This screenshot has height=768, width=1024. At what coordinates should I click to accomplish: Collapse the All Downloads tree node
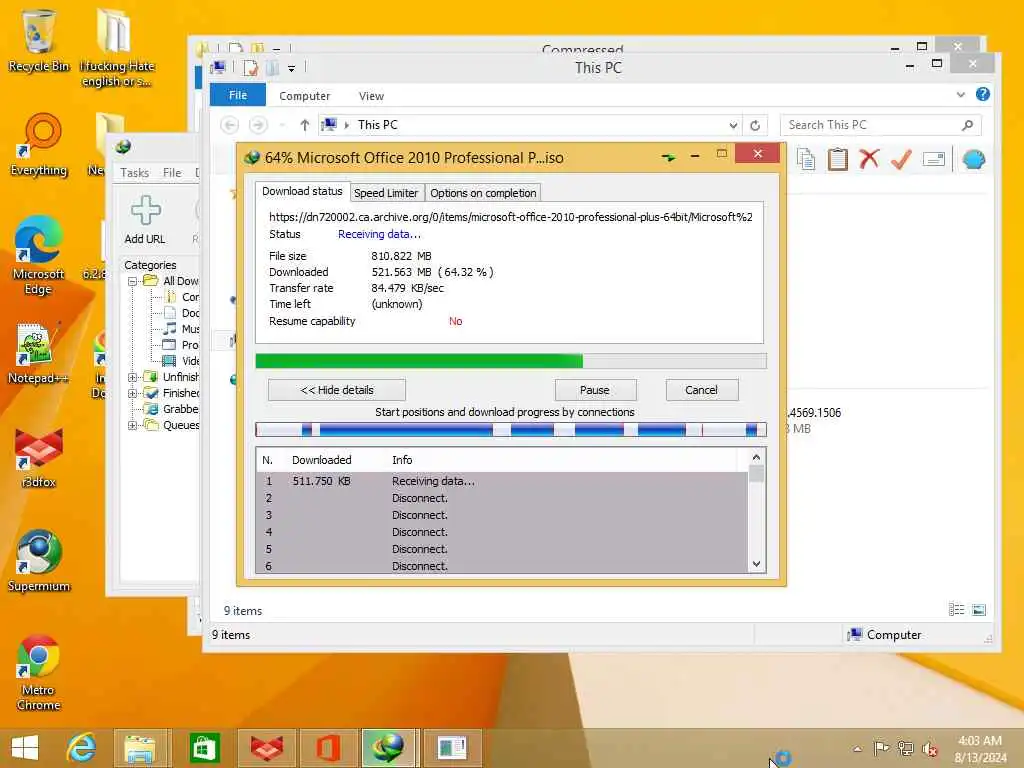pyautogui.click(x=133, y=281)
